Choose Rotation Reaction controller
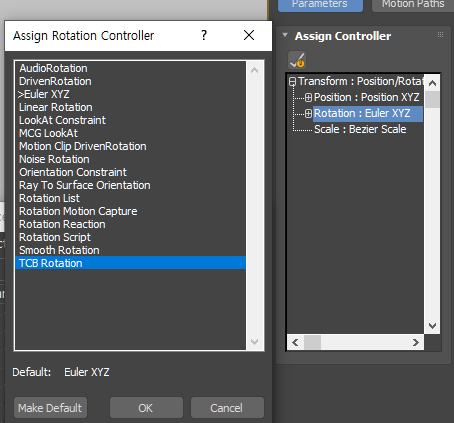This screenshot has height=423, width=454. click(131, 224)
